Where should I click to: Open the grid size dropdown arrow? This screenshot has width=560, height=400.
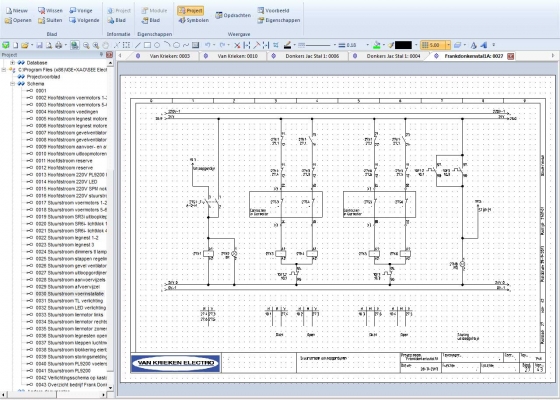point(448,45)
